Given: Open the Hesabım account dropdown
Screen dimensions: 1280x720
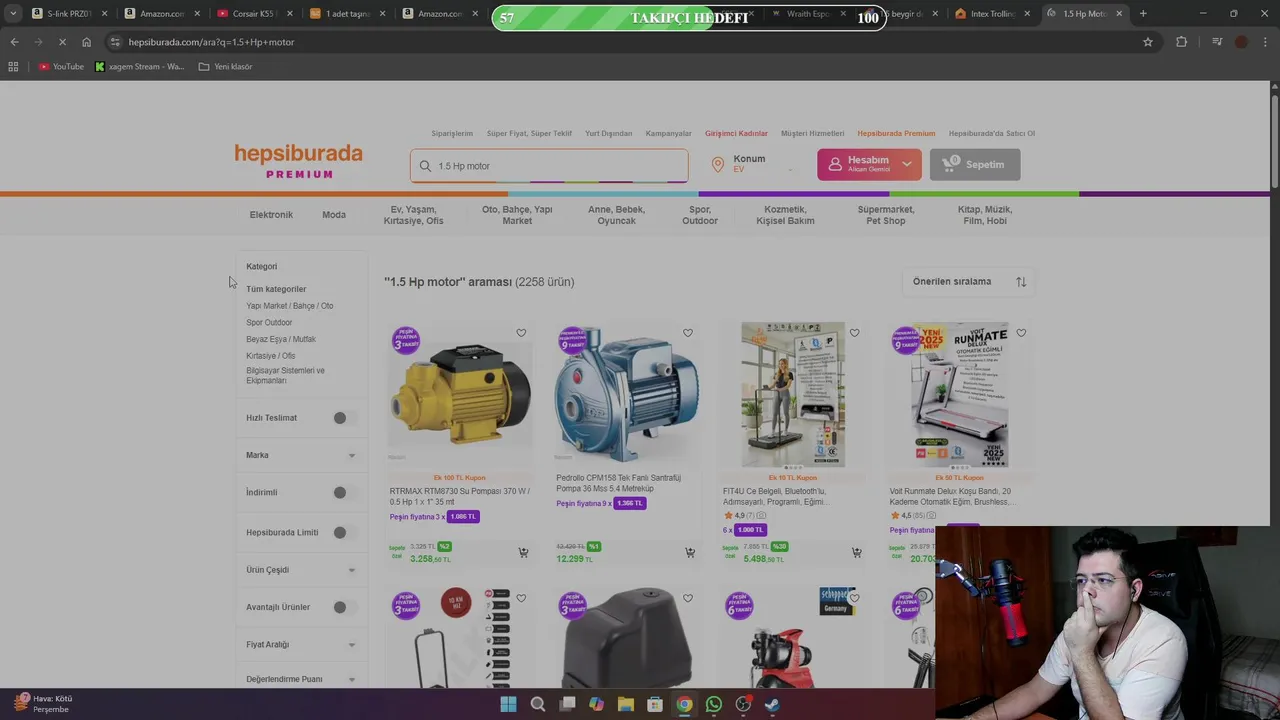Looking at the screenshot, I should pos(869,164).
